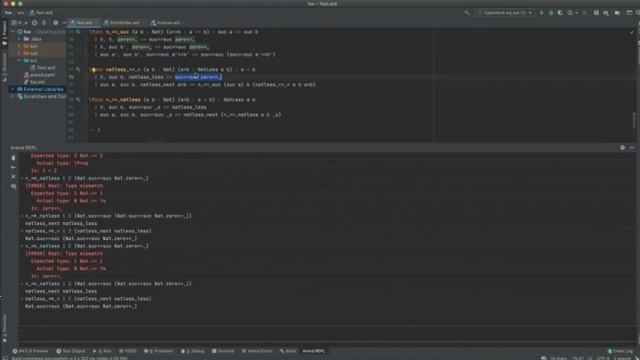
Task: Switch to the Prelude.ard editor tab
Action: [x=167, y=23]
